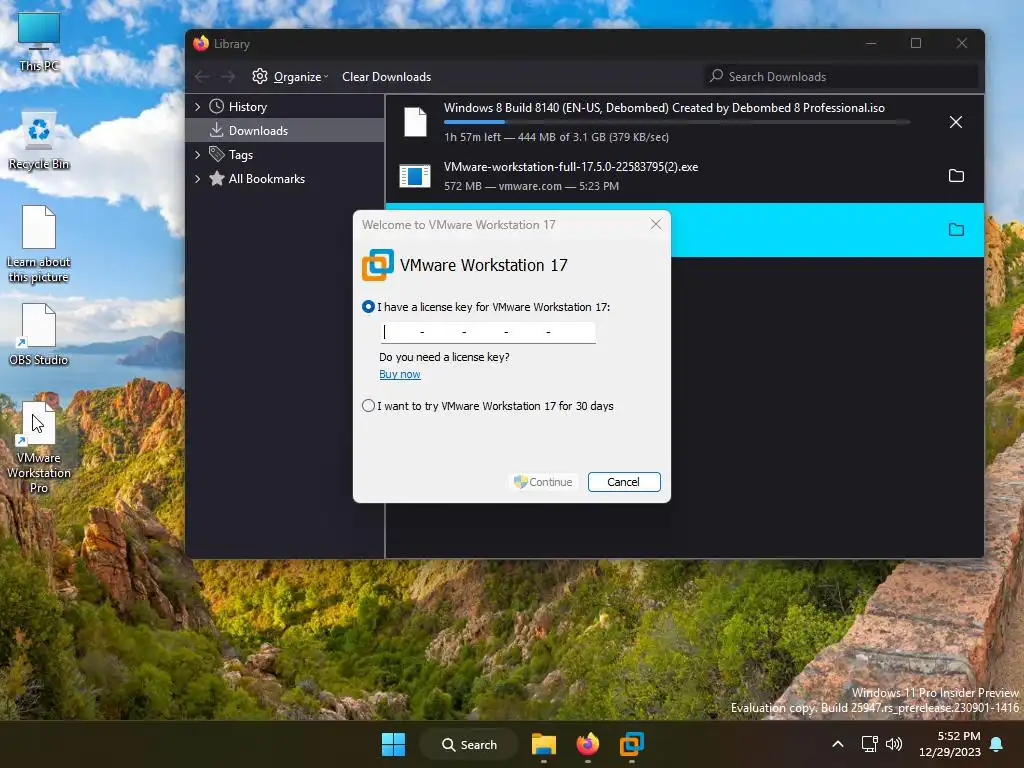Show hidden system tray icons
The height and width of the screenshot is (768, 1024).
tap(838, 744)
